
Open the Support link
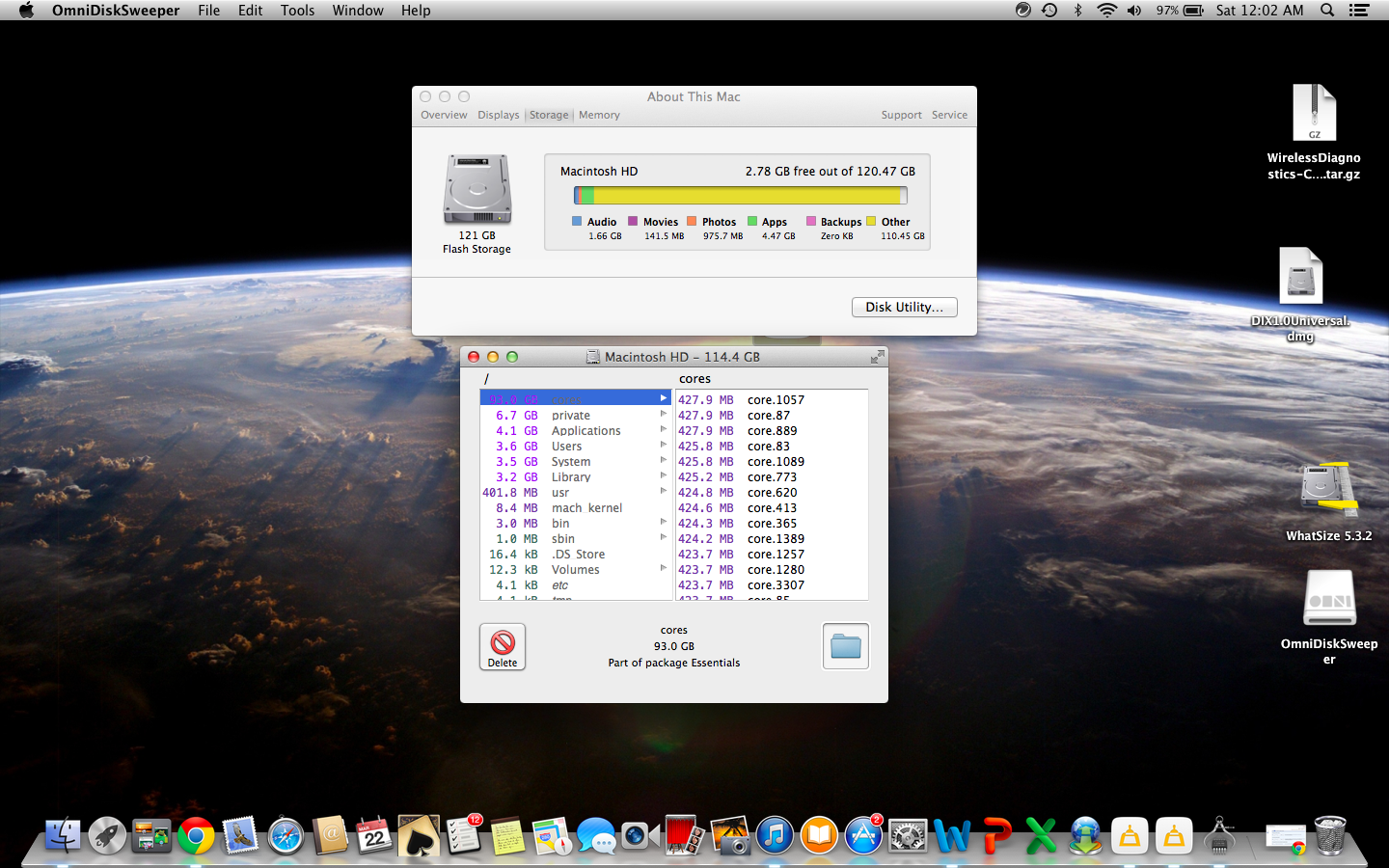(901, 115)
